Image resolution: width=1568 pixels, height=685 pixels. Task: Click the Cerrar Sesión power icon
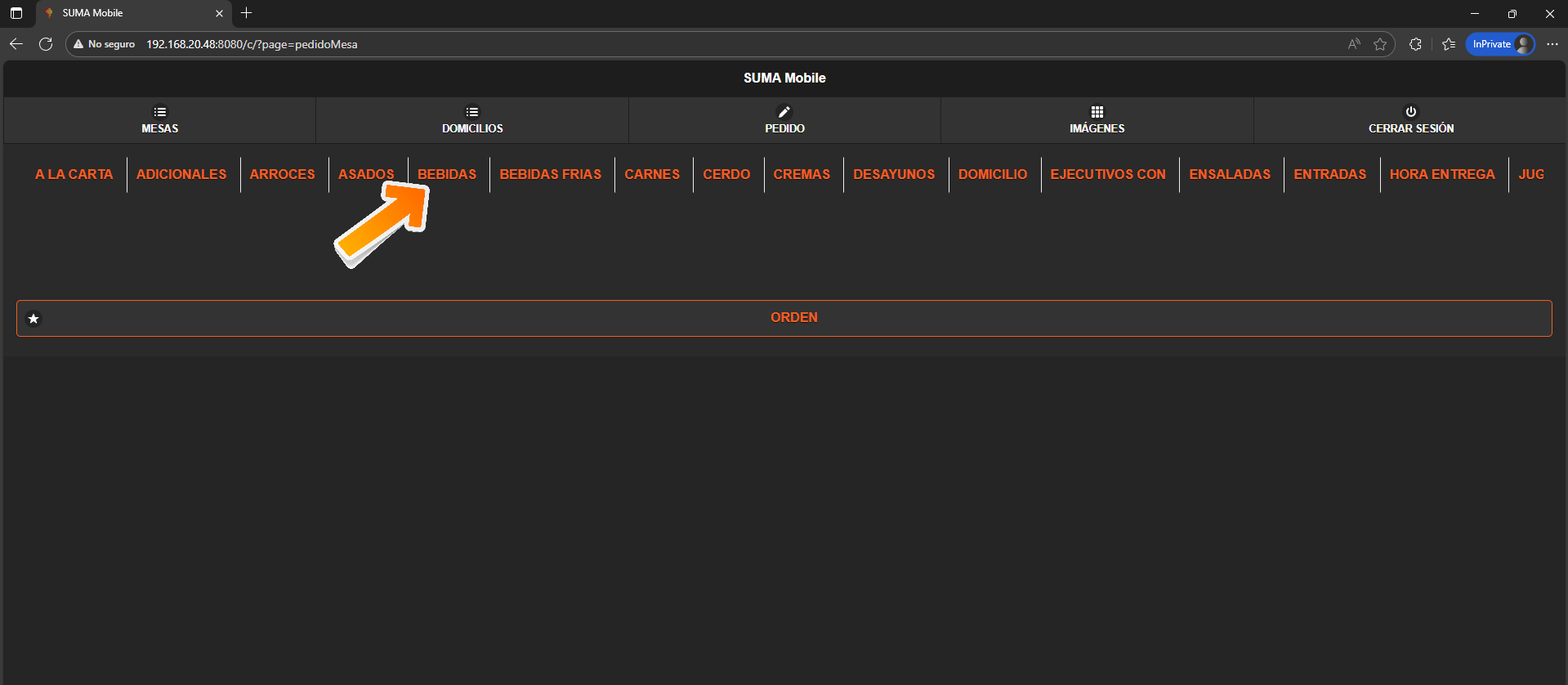coord(1410,112)
